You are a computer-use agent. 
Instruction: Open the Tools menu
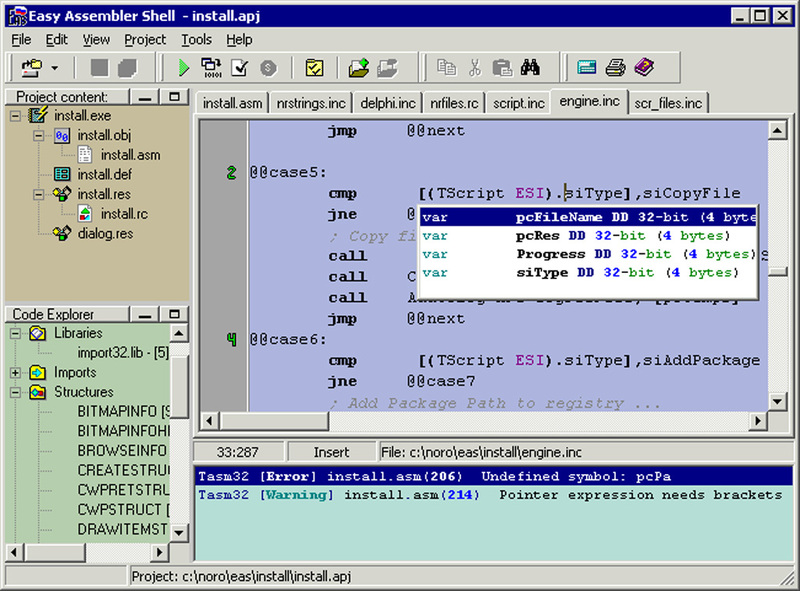[x=196, y=39]
